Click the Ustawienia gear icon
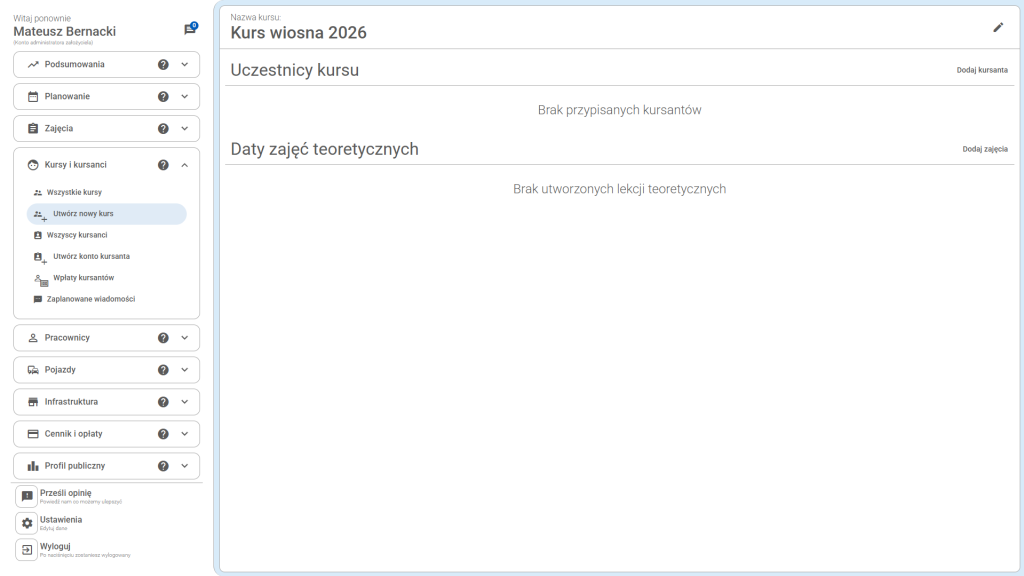Screen dimensions: 1024x576 (x=27, y=523)
